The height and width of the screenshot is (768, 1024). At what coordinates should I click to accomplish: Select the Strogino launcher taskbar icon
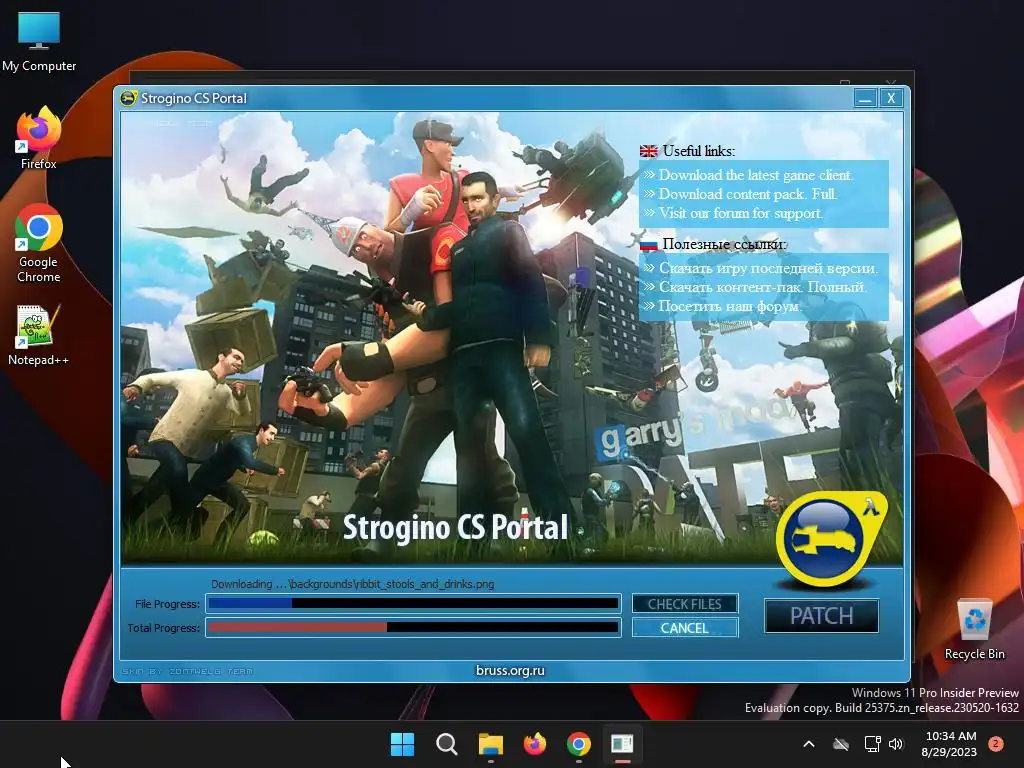tap(622, 744)
